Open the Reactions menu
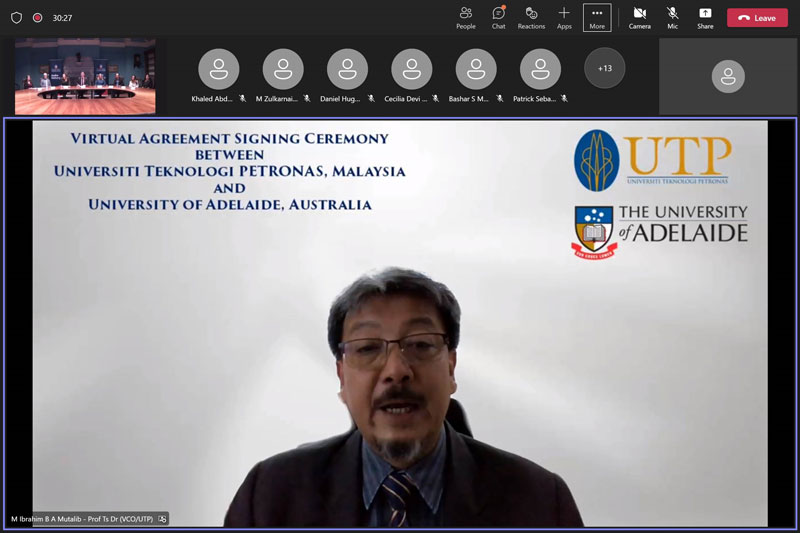 (531, 18)
